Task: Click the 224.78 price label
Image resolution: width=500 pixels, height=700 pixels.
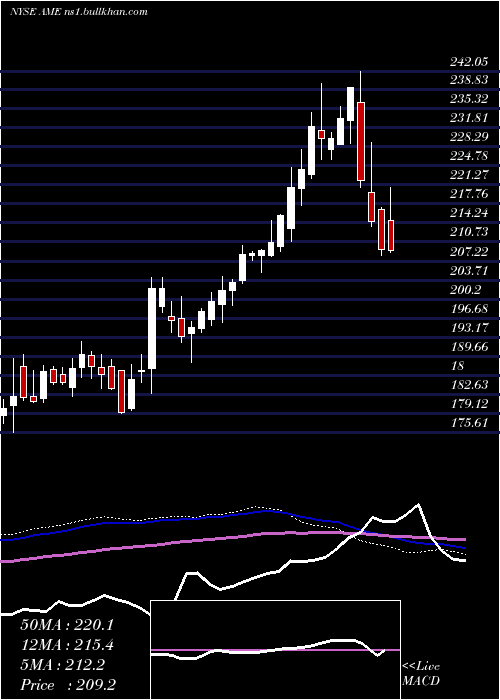Action: (x=468, y=156)
